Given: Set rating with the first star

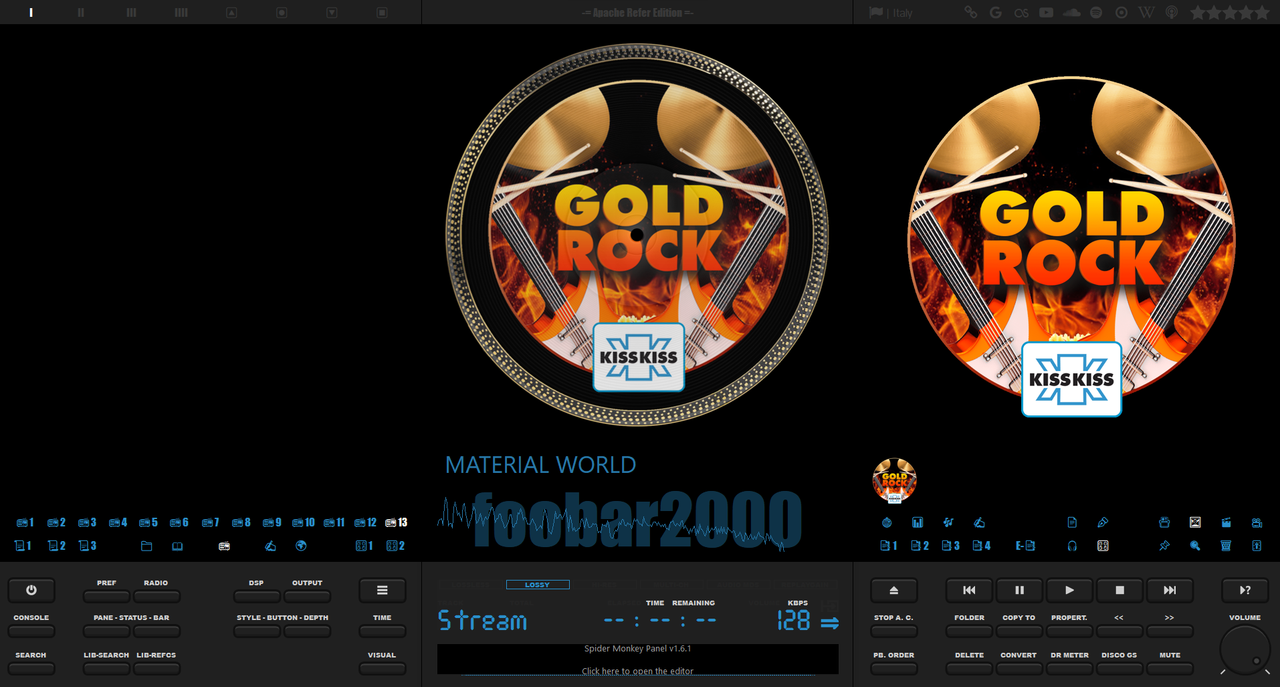Looking at the screenshot, I should pos(1198,12).
